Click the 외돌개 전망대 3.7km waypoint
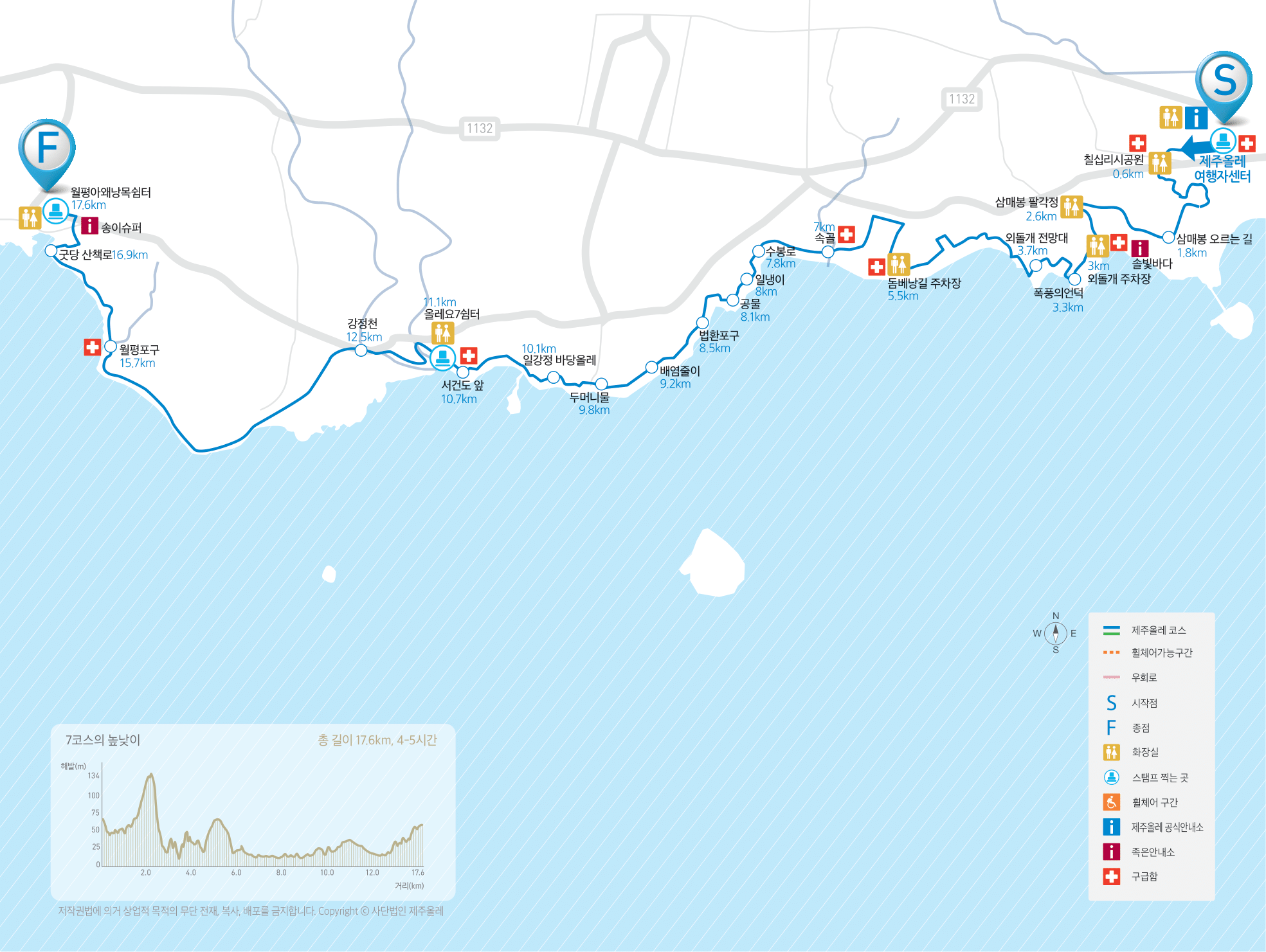 [x=1035, y=265]
